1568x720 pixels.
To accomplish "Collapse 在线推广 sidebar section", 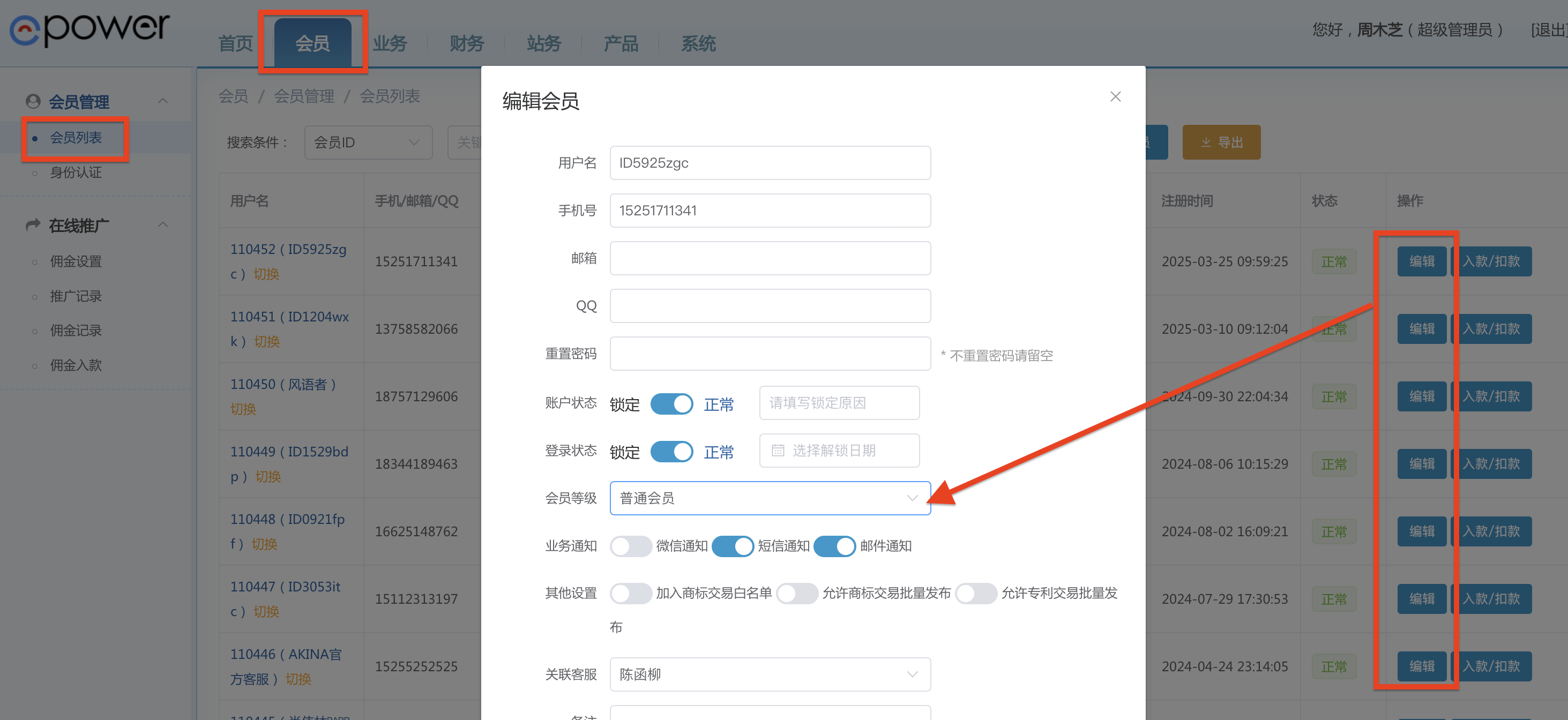I will point(162,225).
